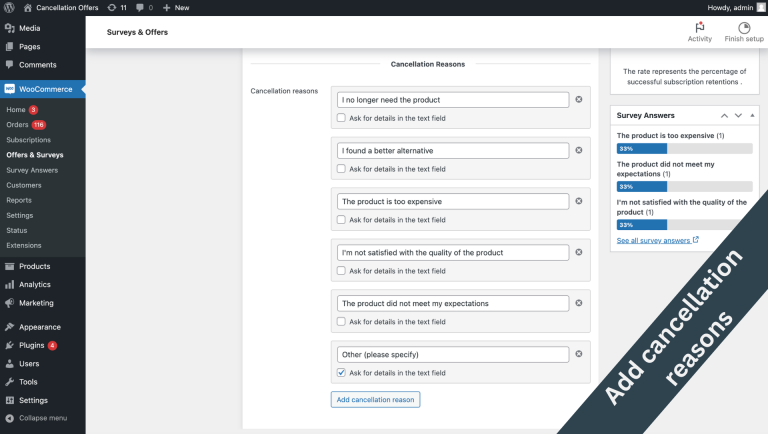The image size is (768, 434).
Task: Click progress bar for 'The product is too expensive'
Action: 684,148
